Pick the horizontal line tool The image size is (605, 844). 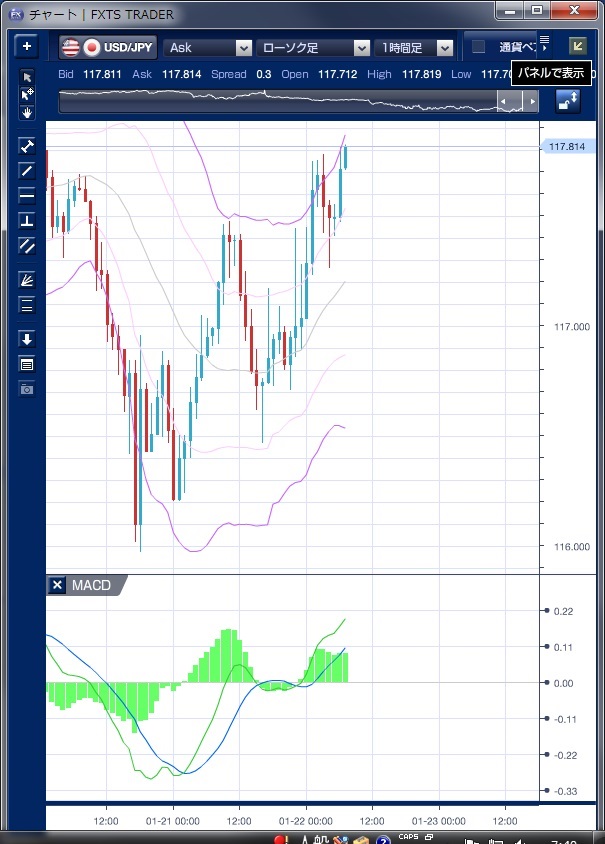point(27,195)
